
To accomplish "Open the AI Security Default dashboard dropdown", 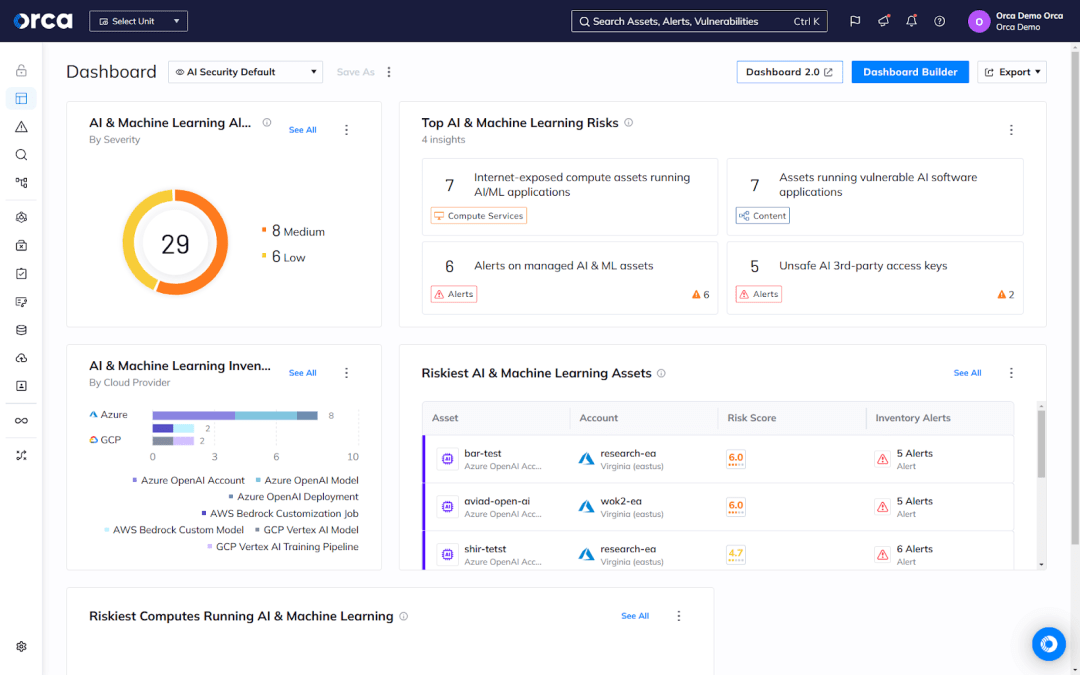I will pyautogui.click(x=245, y=72).
